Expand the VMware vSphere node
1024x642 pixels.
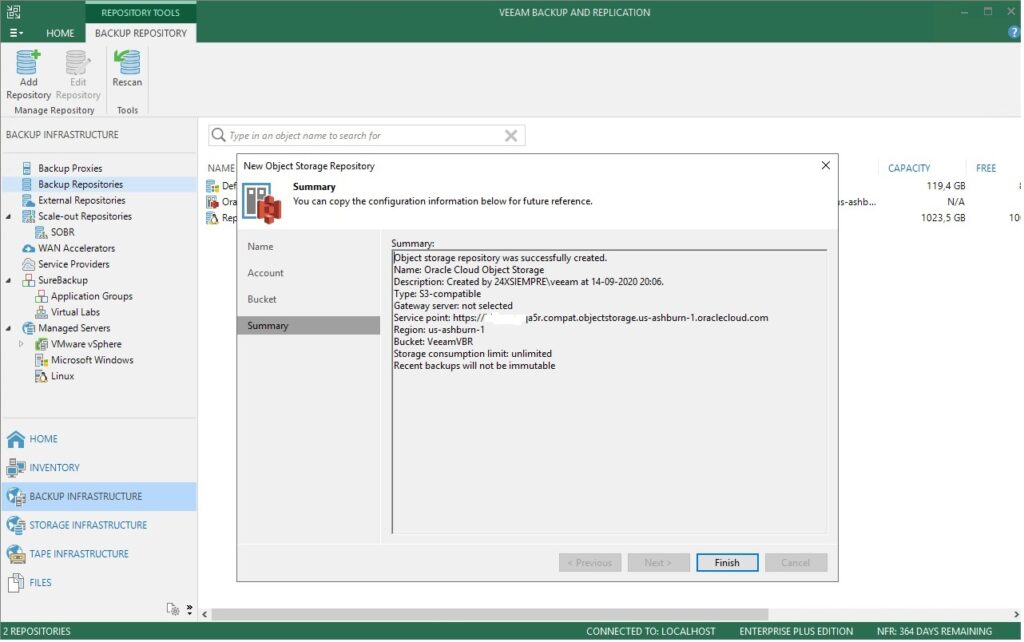[x=21, y=344]
